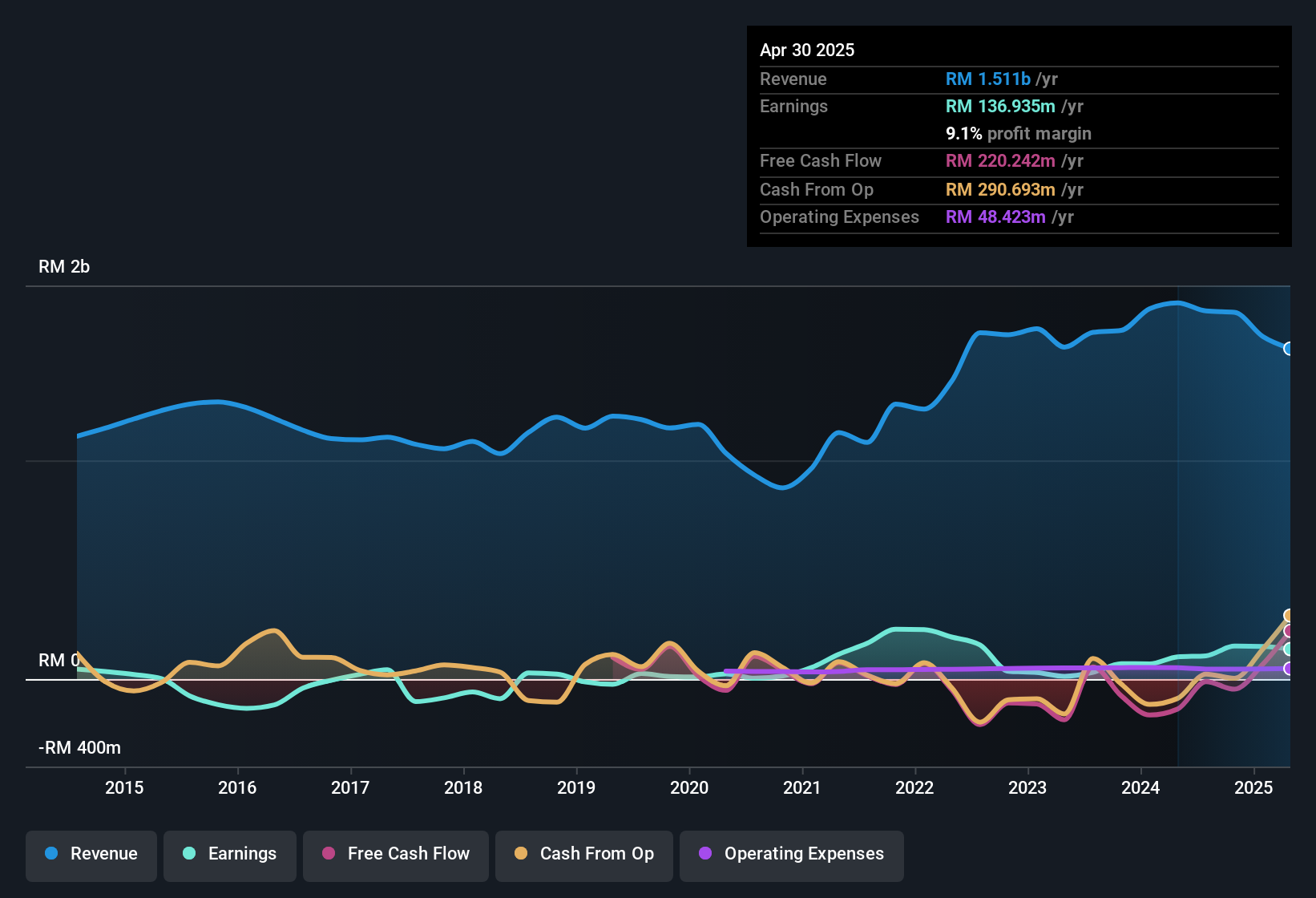Click the purple Operating Expenses endpoint marker
Screen dimensions: 1316x898
1288,667
